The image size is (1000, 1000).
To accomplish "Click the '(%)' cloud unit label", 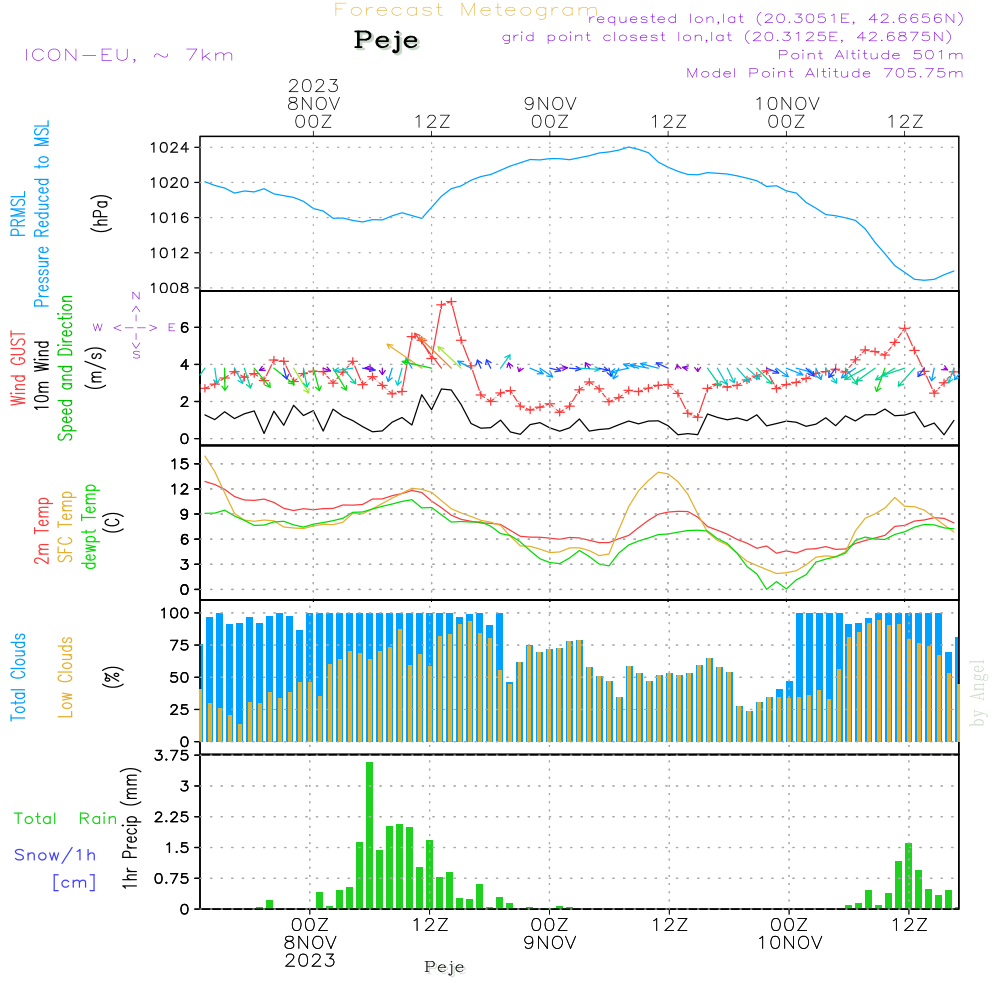I will point(112,677).
